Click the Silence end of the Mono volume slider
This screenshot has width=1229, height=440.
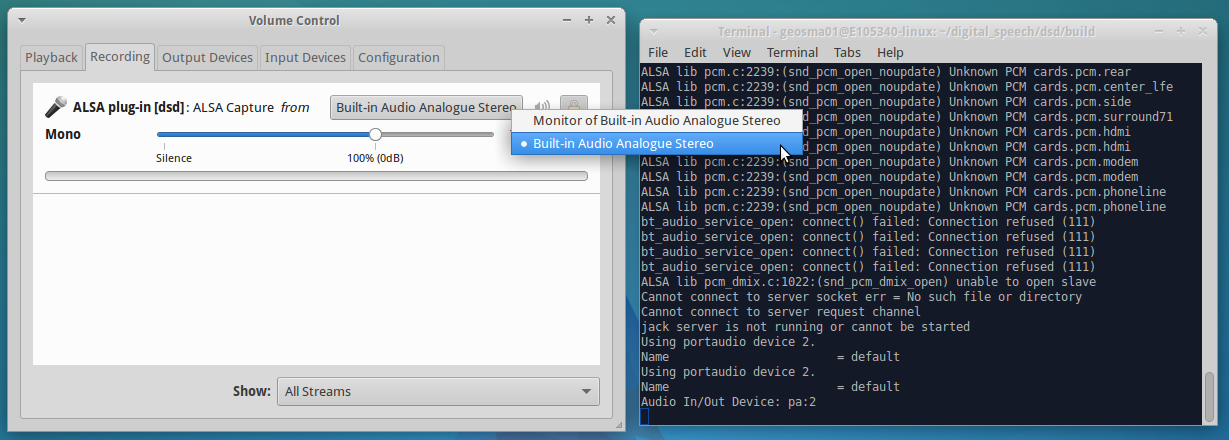160,134
